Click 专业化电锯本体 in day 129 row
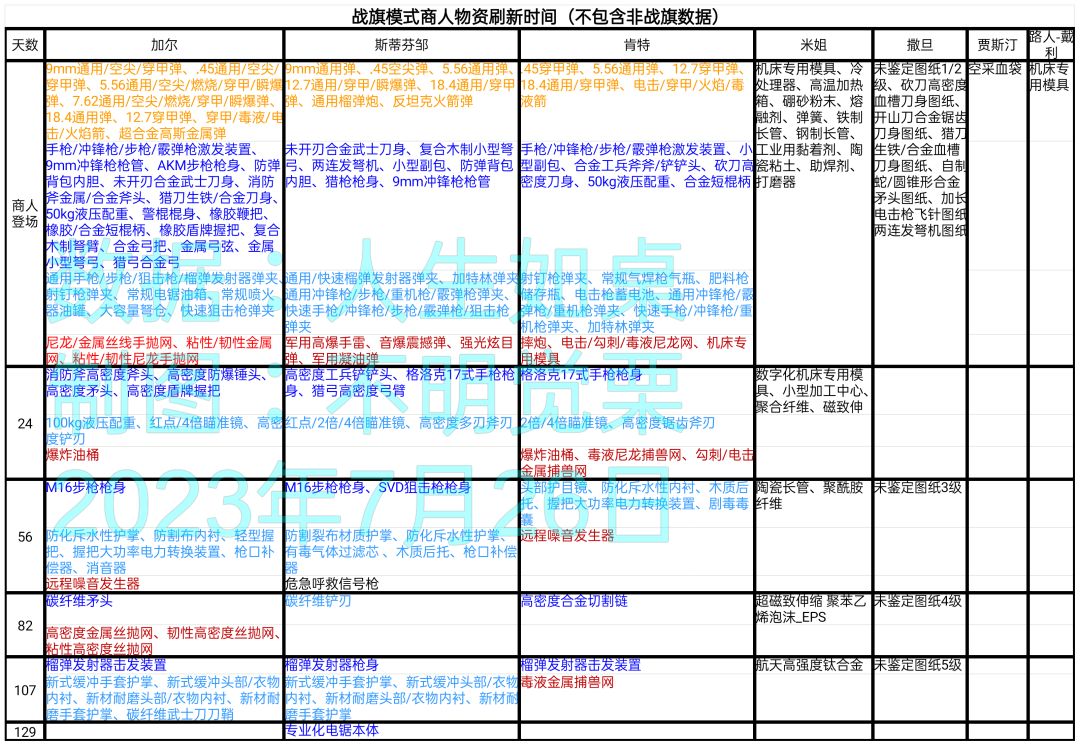This screenshot has height=746, width=1080. click(332, 729)
